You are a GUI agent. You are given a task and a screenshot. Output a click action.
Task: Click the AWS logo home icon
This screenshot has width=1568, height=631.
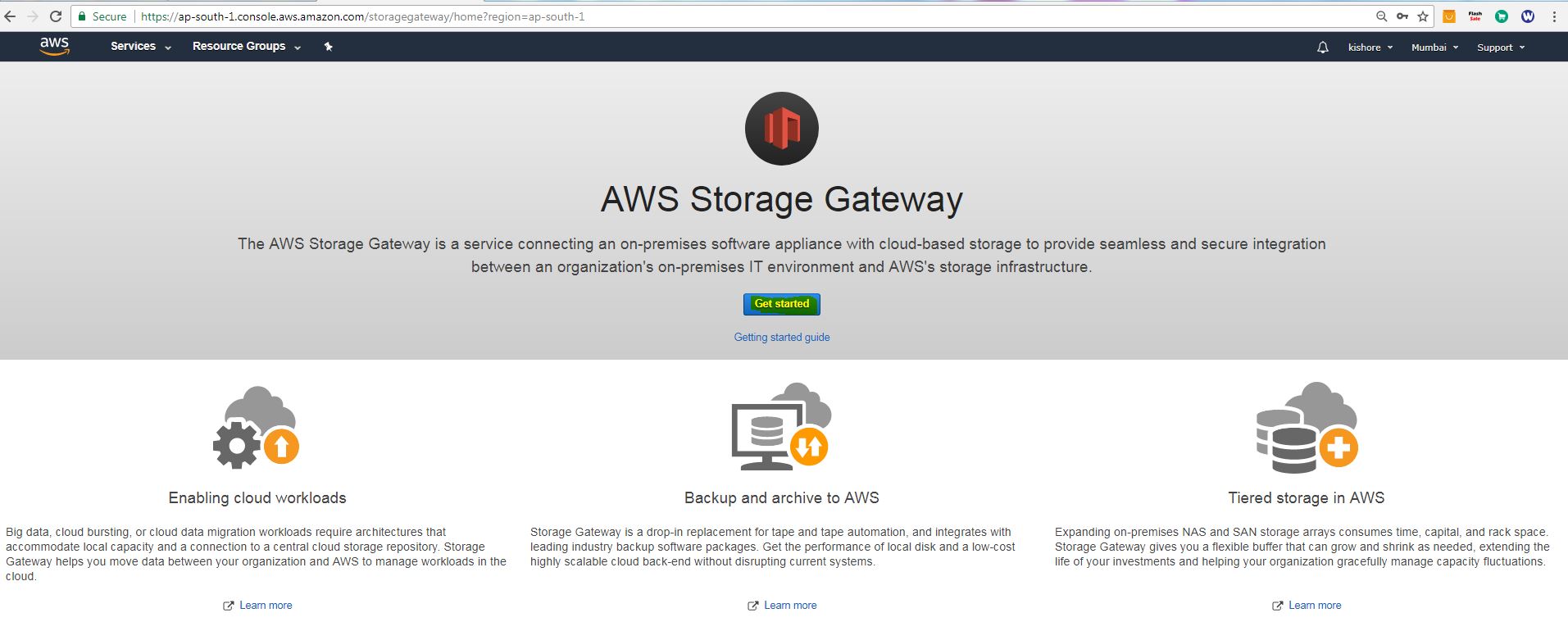click(x=55, y=47)
